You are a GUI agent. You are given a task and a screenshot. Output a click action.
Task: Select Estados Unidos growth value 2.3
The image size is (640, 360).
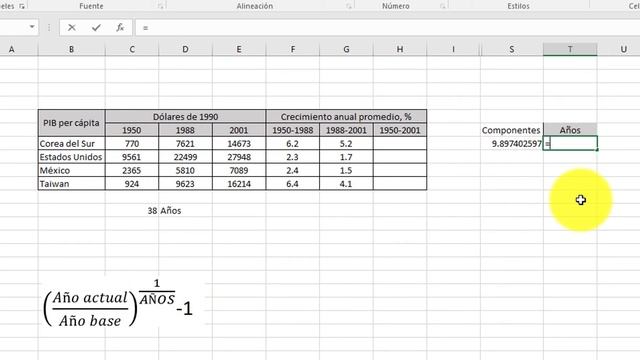(293, 157)
